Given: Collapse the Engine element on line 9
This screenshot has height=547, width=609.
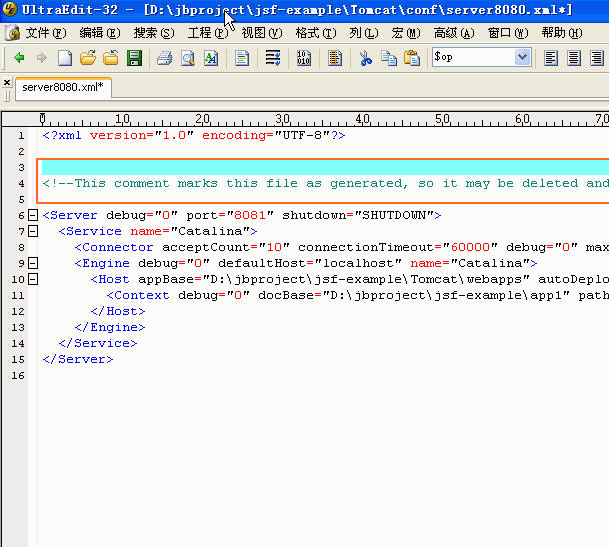Looking at the screenshot, I should [x=33, y=263].
